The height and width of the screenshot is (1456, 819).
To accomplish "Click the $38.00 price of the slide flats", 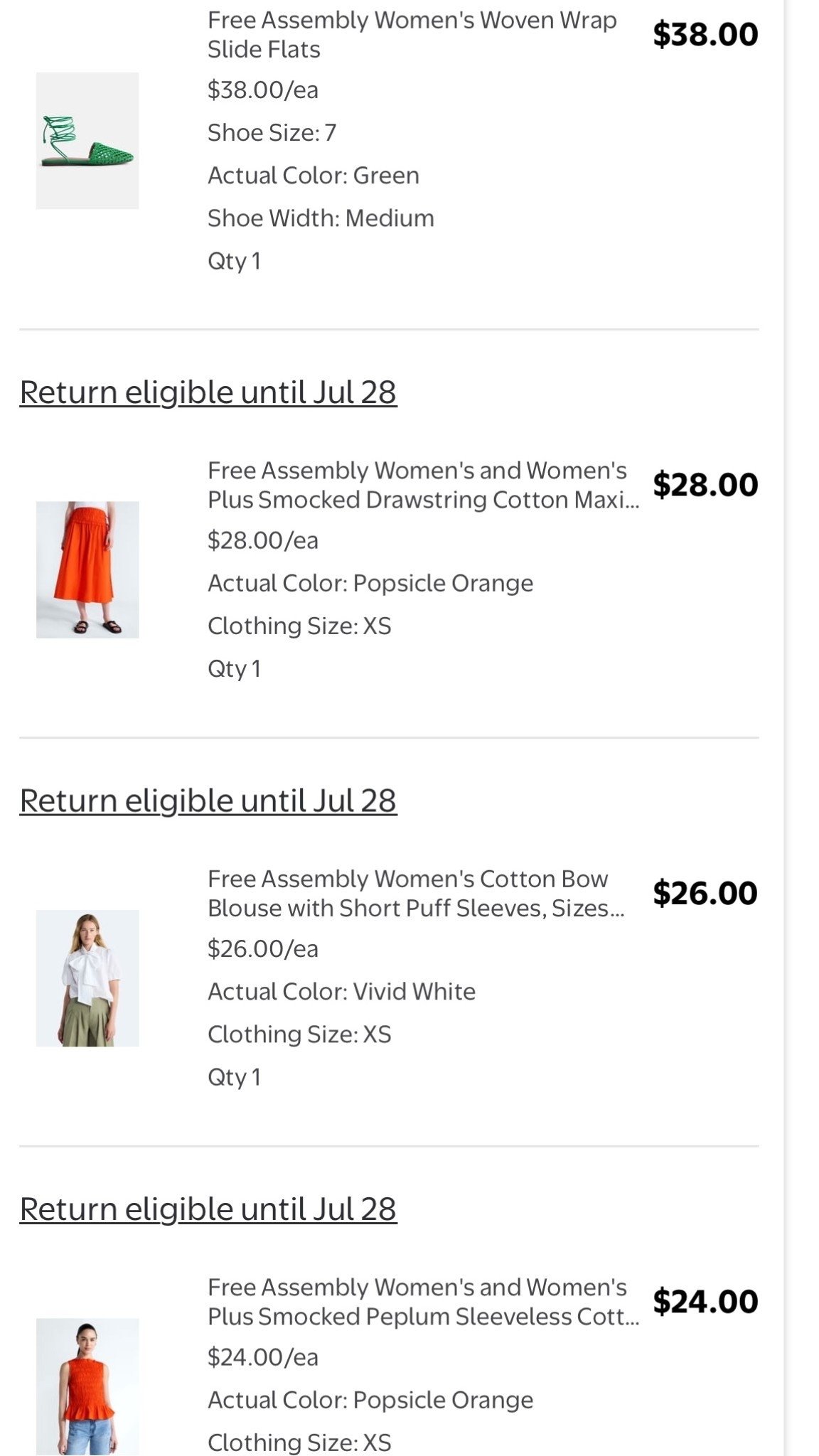I will click(x=706, y=32).
